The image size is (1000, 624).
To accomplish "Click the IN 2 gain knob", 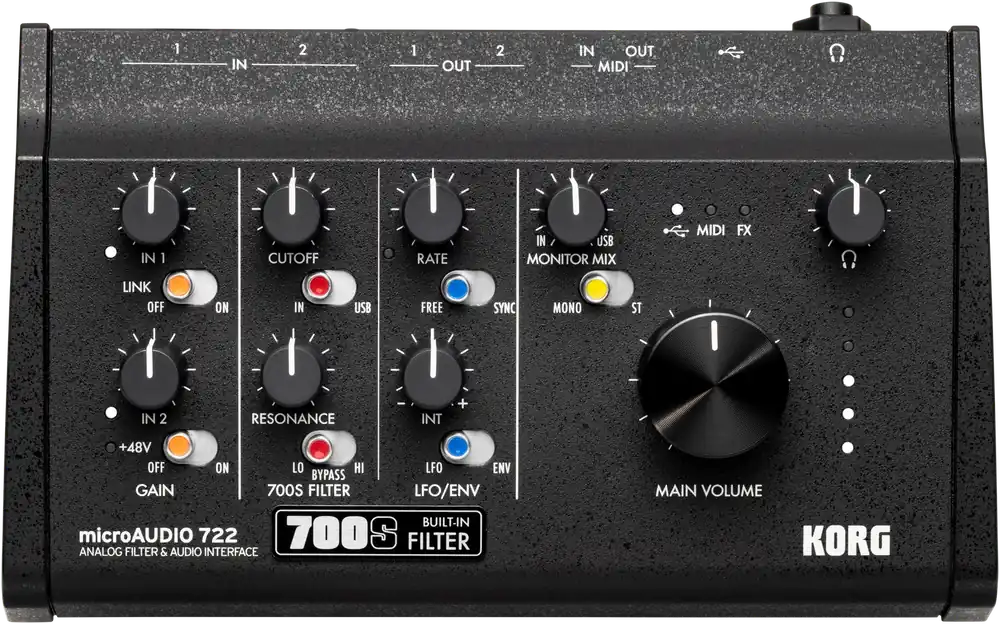I will pyautogui.click(x=151, y=376).
